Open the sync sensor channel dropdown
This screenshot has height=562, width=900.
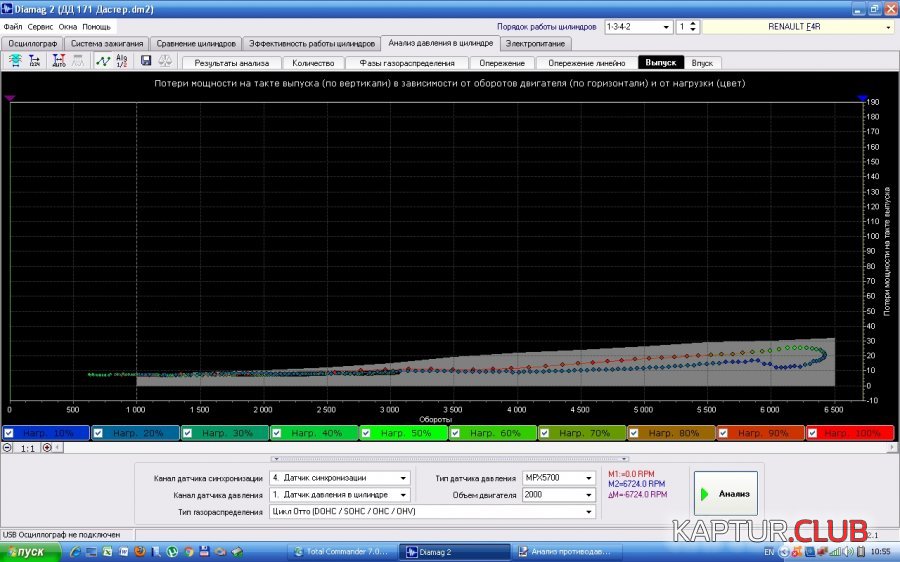tap(404, 478)
